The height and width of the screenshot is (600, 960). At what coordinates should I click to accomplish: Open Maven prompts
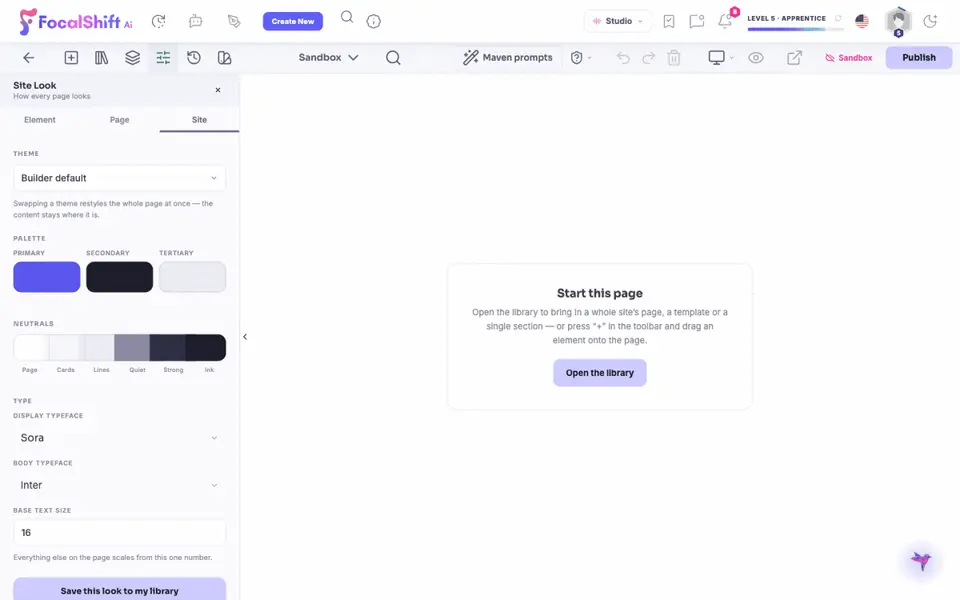[508, 58]
